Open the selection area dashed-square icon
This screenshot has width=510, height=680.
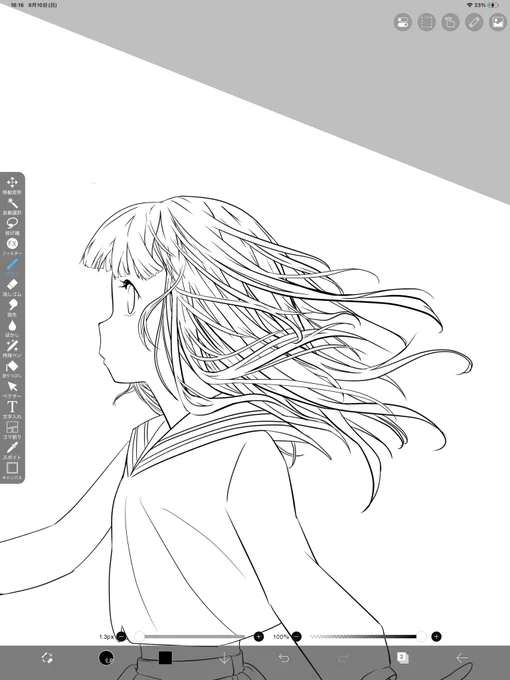(x=427, y=22)
